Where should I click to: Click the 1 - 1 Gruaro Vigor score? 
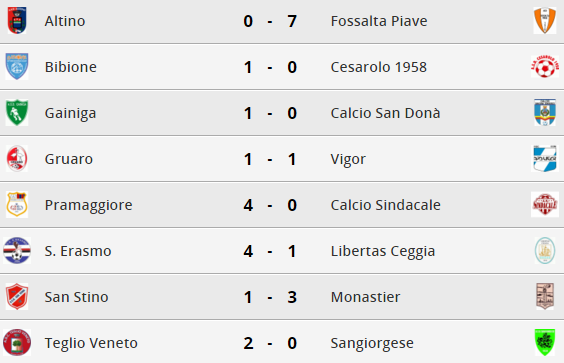(x=270, y=159)
